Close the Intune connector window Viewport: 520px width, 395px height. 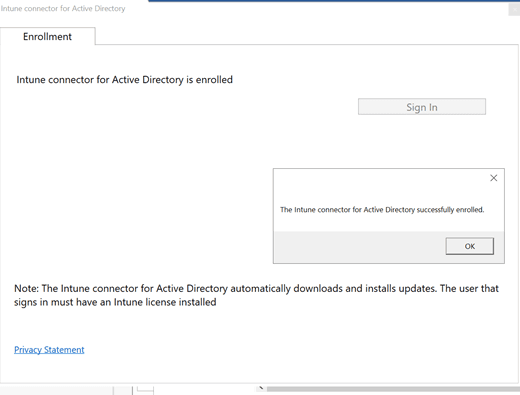514,10
